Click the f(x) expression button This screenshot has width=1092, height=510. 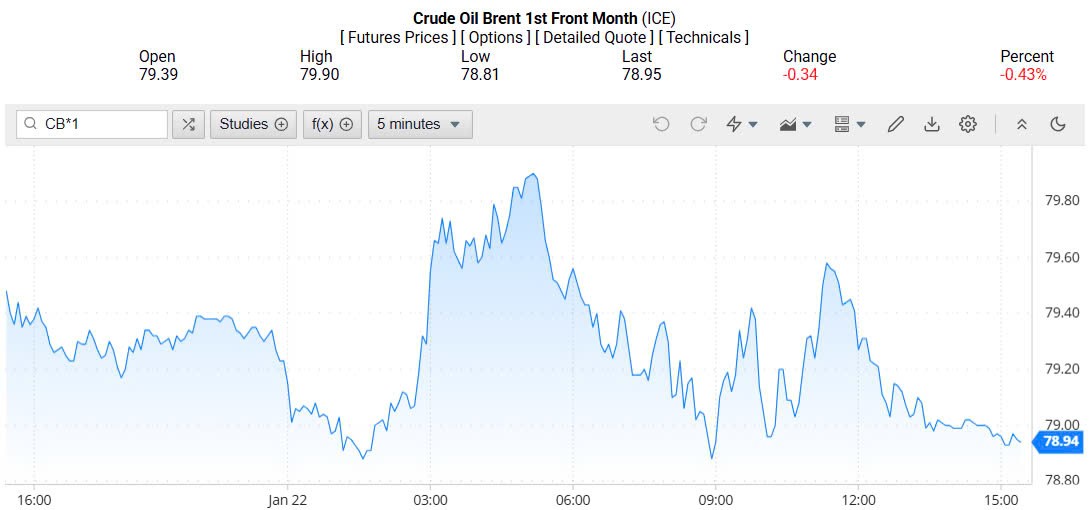(332, 124)
